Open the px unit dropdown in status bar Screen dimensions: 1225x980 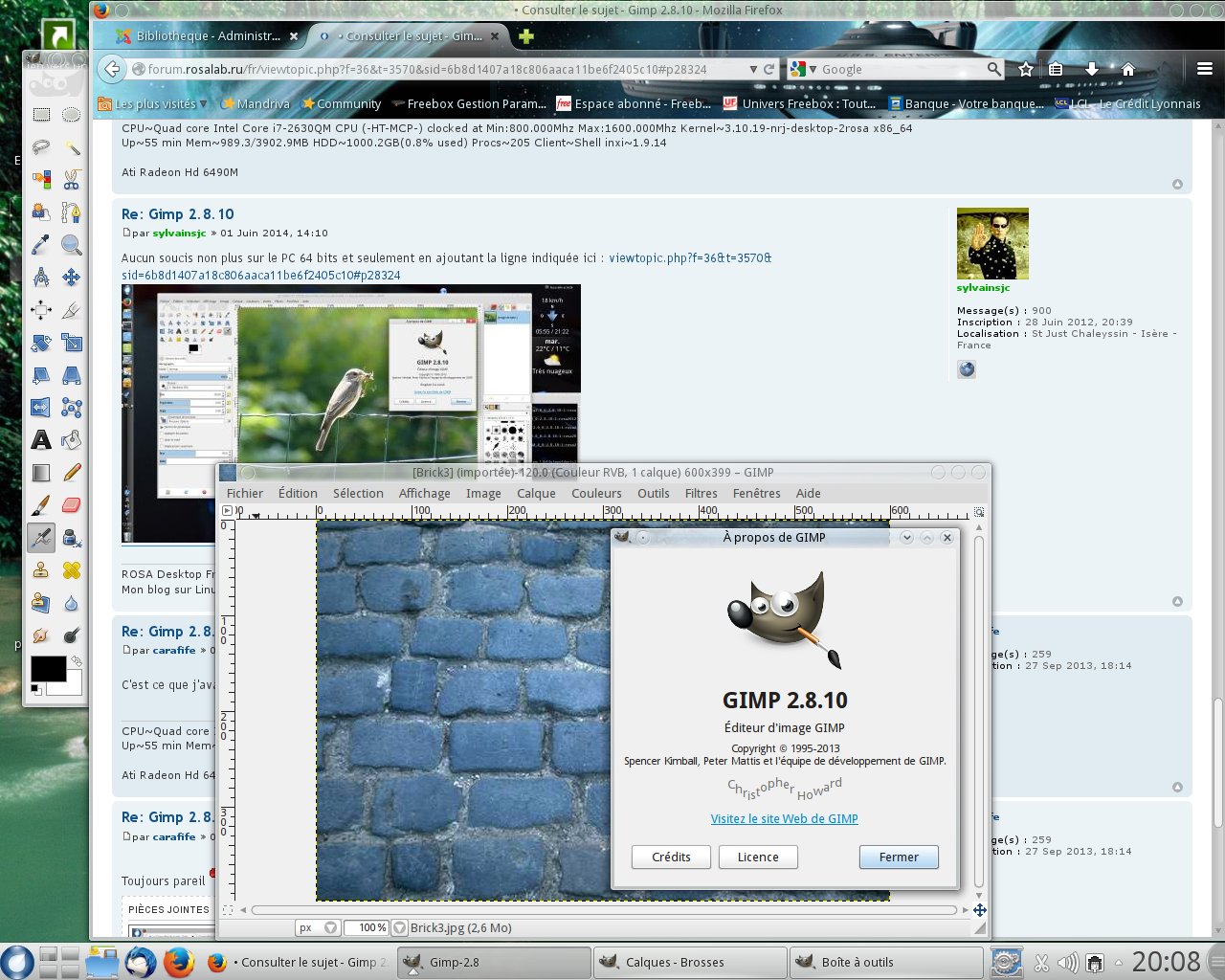click(319, 928)
